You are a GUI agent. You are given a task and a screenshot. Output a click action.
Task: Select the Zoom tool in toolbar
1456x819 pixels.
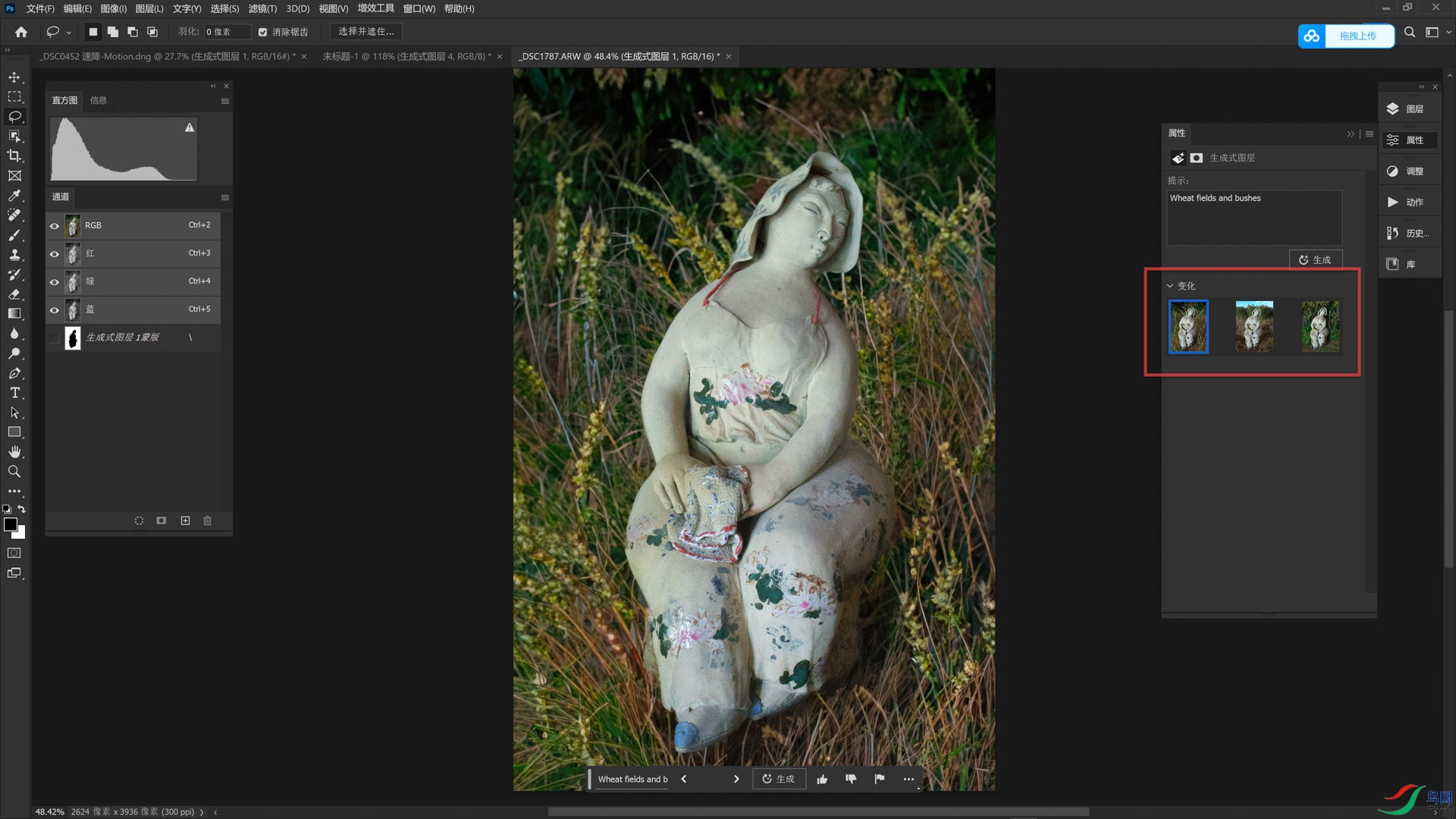pos(14,472)
